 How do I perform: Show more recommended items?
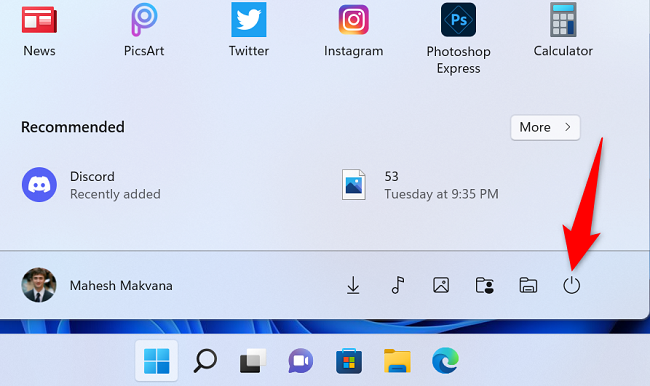tap(545, 127)
